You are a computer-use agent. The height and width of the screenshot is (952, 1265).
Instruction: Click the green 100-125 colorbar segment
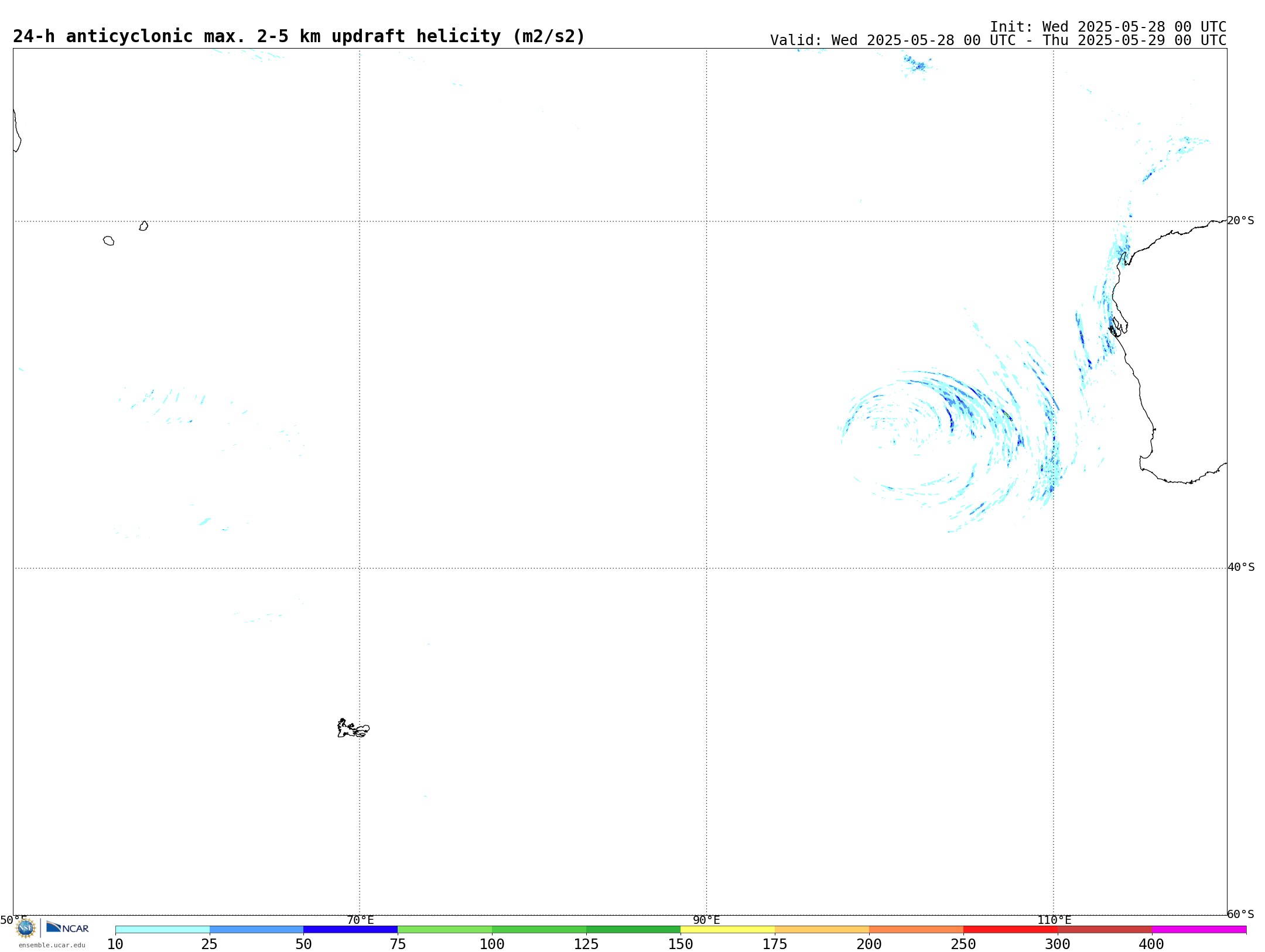[539, 930]
